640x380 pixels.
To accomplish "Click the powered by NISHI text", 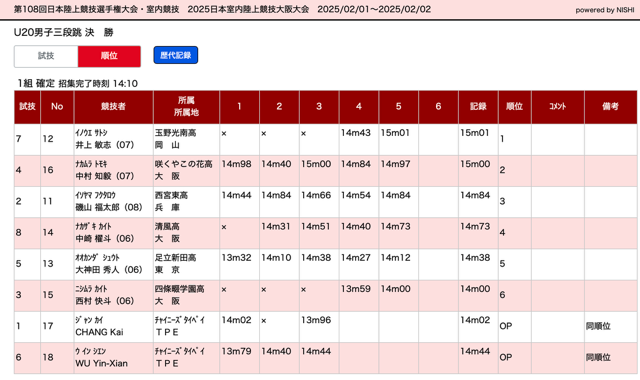I will [x=604, y=10].
